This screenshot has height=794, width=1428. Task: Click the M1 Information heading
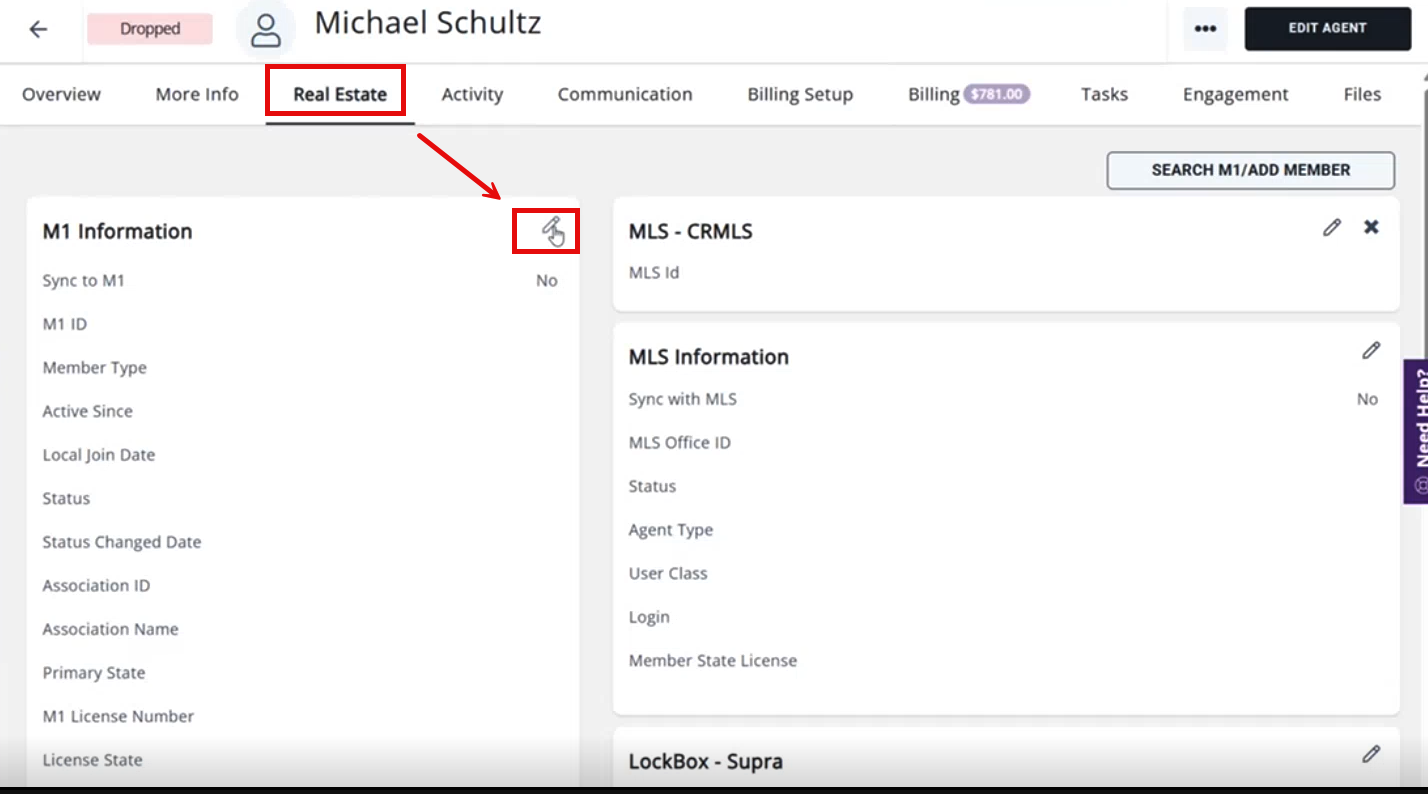coord(117,231)
